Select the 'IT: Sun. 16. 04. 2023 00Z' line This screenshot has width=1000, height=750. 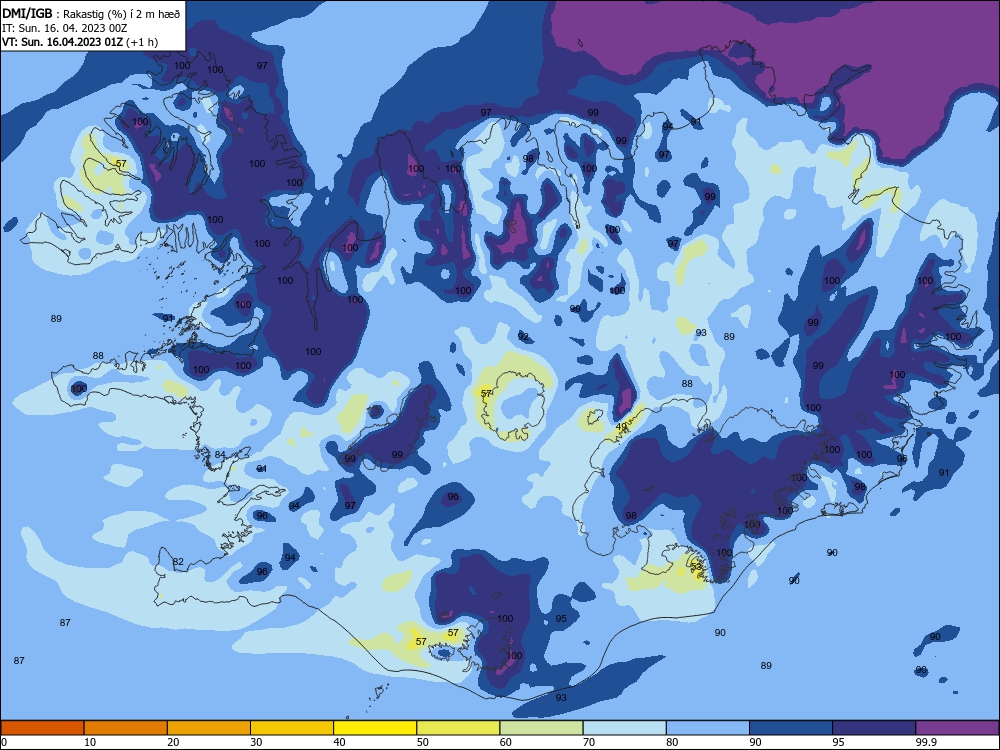(x=64, y=28)
